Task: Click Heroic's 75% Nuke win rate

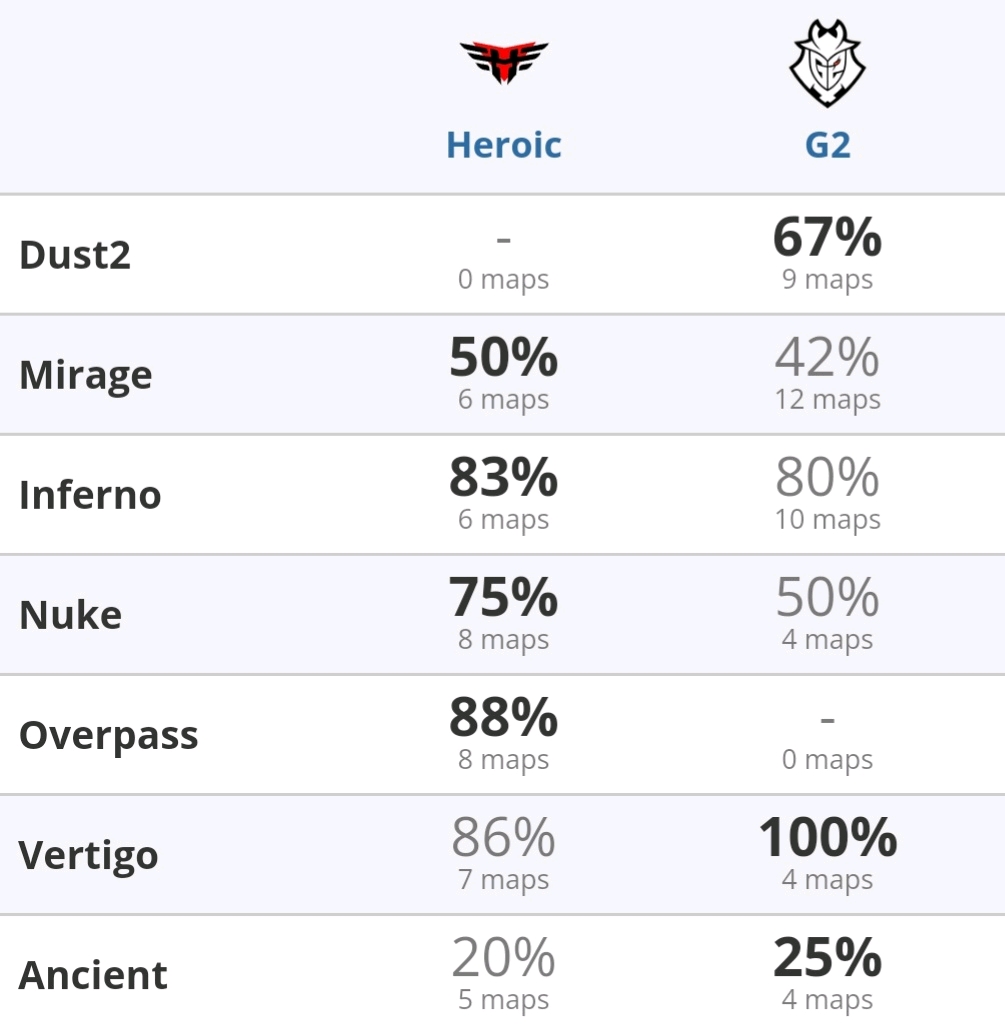Action: pos(504,598)
